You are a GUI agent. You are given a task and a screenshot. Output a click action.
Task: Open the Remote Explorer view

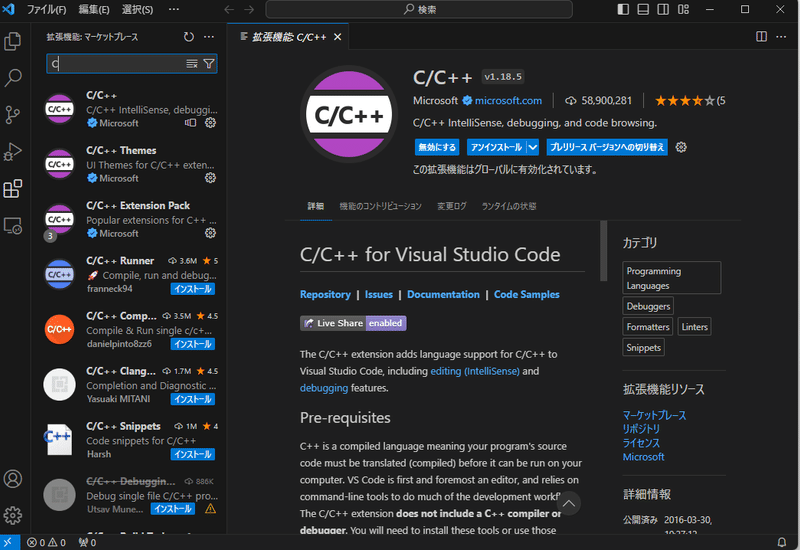[x=13, y=226]
